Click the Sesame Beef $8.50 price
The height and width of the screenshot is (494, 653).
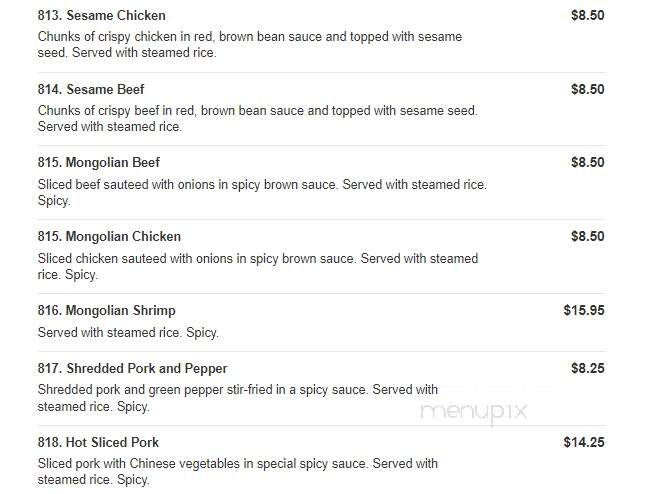click(x=588, y=89)
